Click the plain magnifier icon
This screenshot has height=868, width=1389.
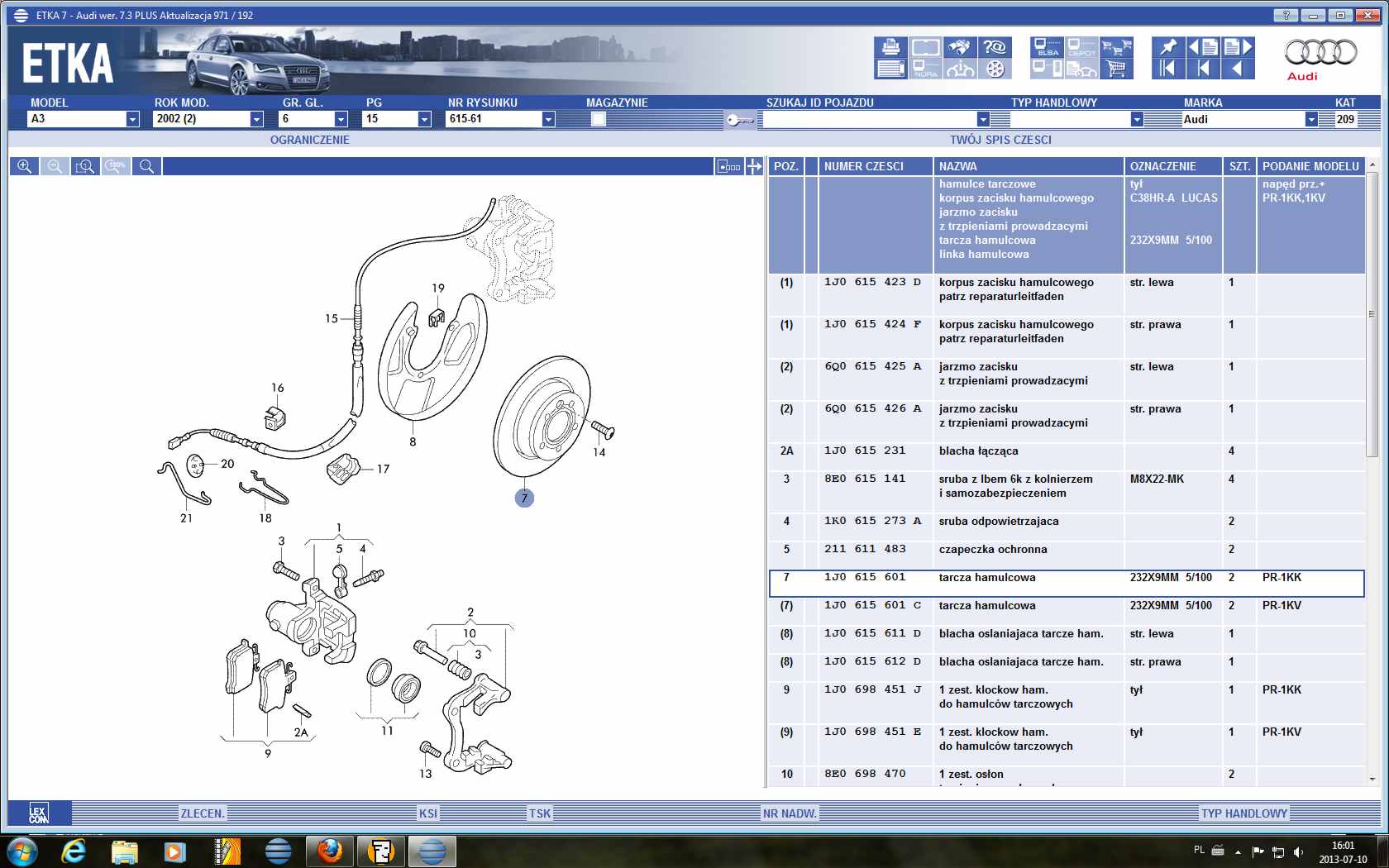point(146,166)
